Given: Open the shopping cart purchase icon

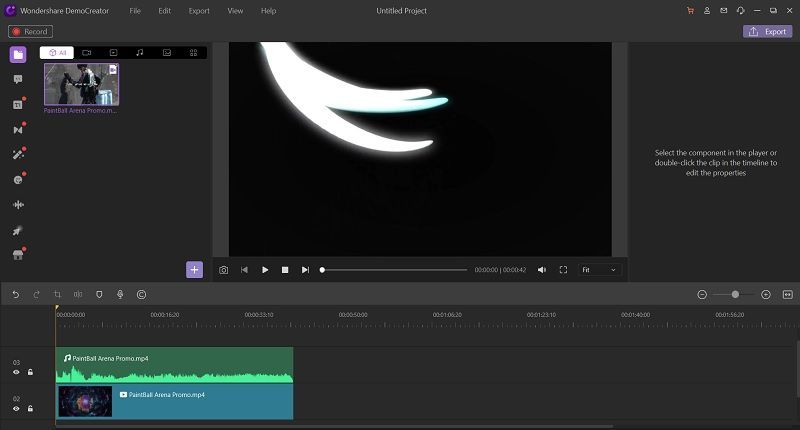Looking at the screenshot, I should pos(690,11).
